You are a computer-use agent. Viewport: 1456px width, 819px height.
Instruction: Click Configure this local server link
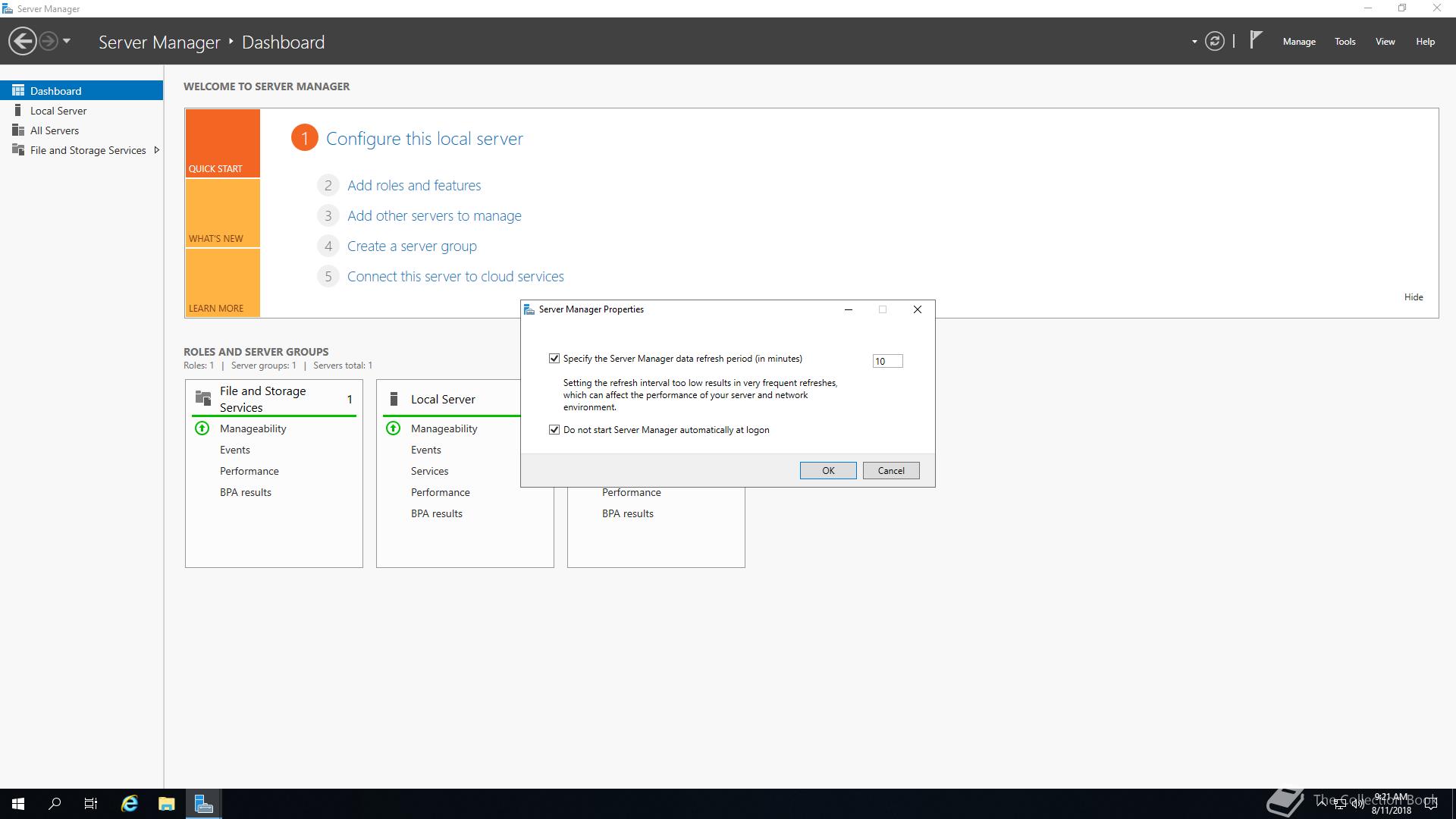click(x=425, y=139)
